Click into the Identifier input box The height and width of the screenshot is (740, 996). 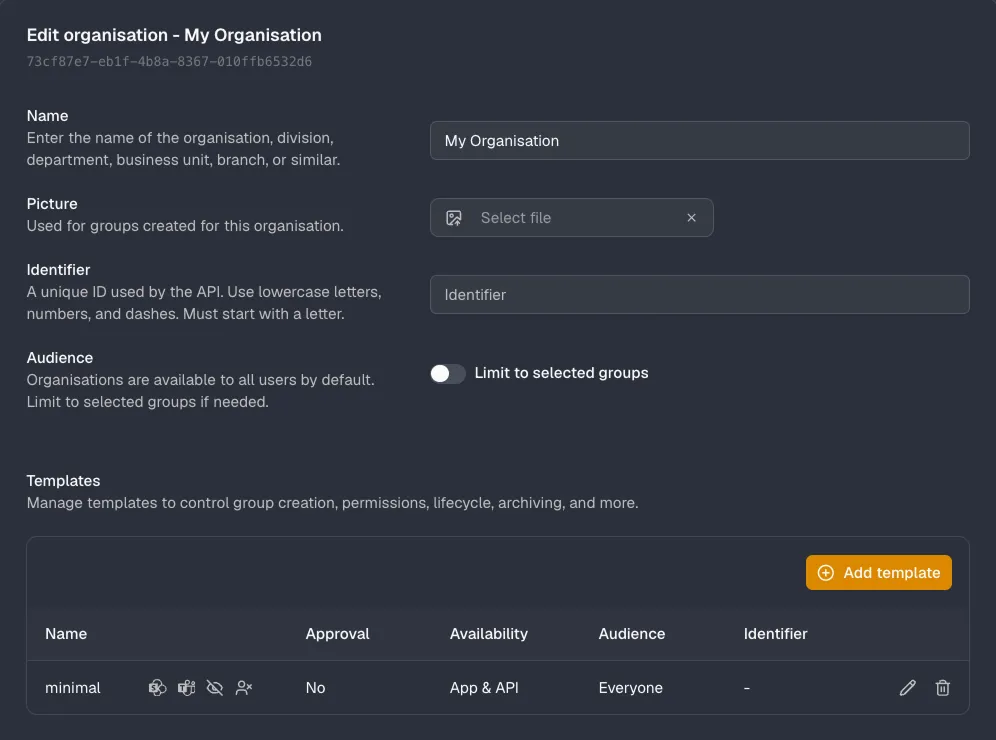pyautogui.click(x=699, y=295)
